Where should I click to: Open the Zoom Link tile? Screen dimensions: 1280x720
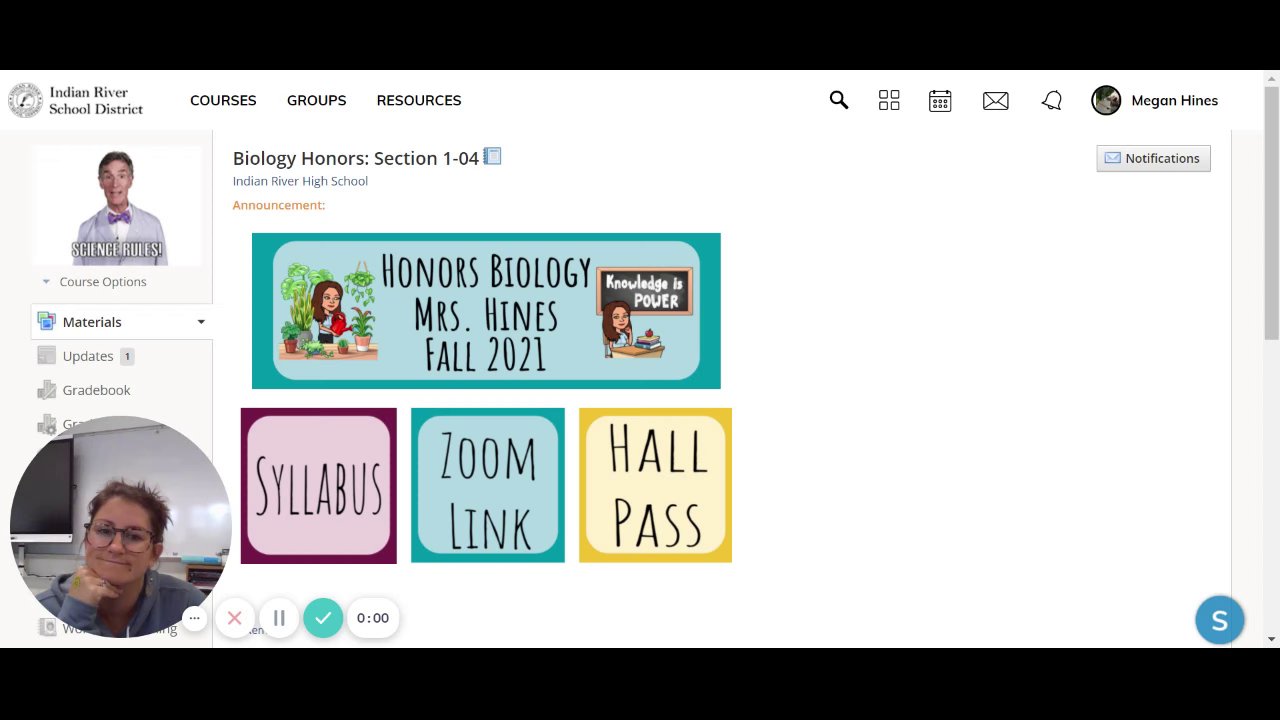pyautogui.click(x=488, y=485)
